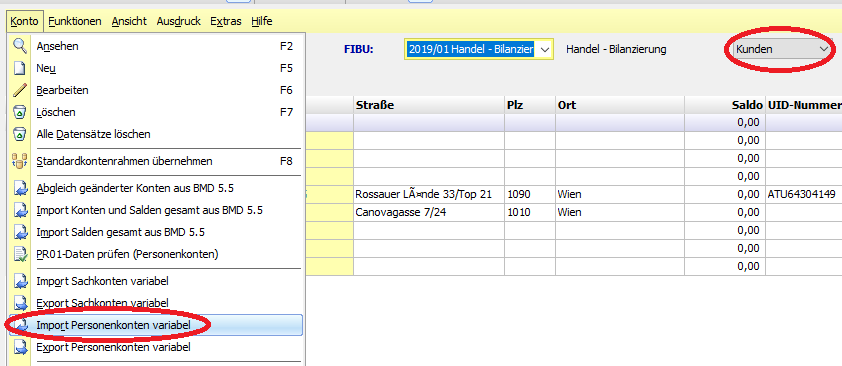Click the trash icon for Alle Datensätze löschen

coord(20,134)
